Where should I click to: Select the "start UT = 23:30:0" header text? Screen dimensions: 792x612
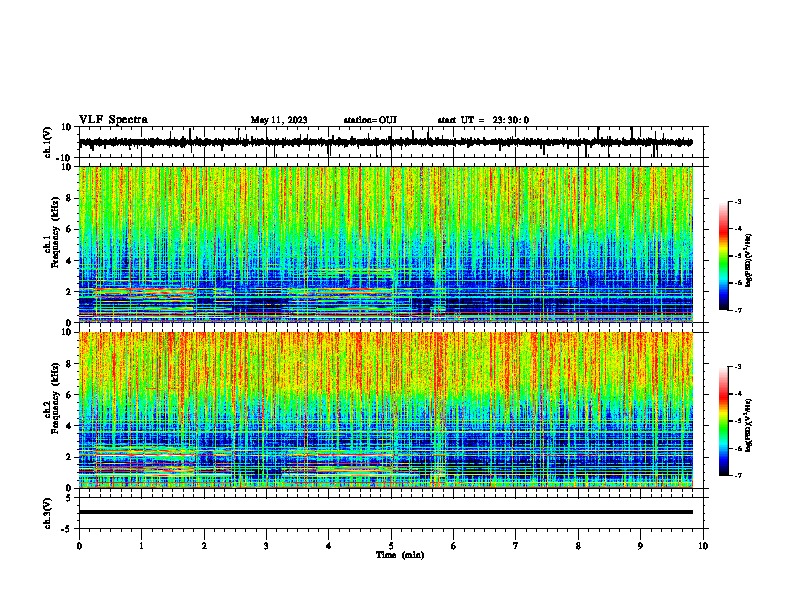483,120
